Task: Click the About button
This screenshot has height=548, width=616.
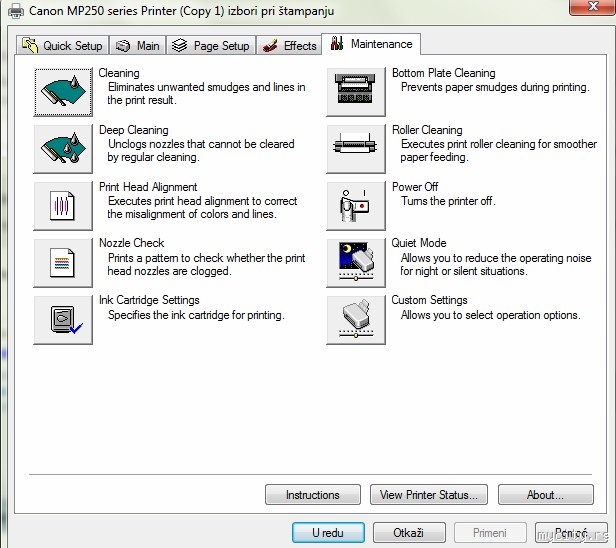Action: pos(546,495)
